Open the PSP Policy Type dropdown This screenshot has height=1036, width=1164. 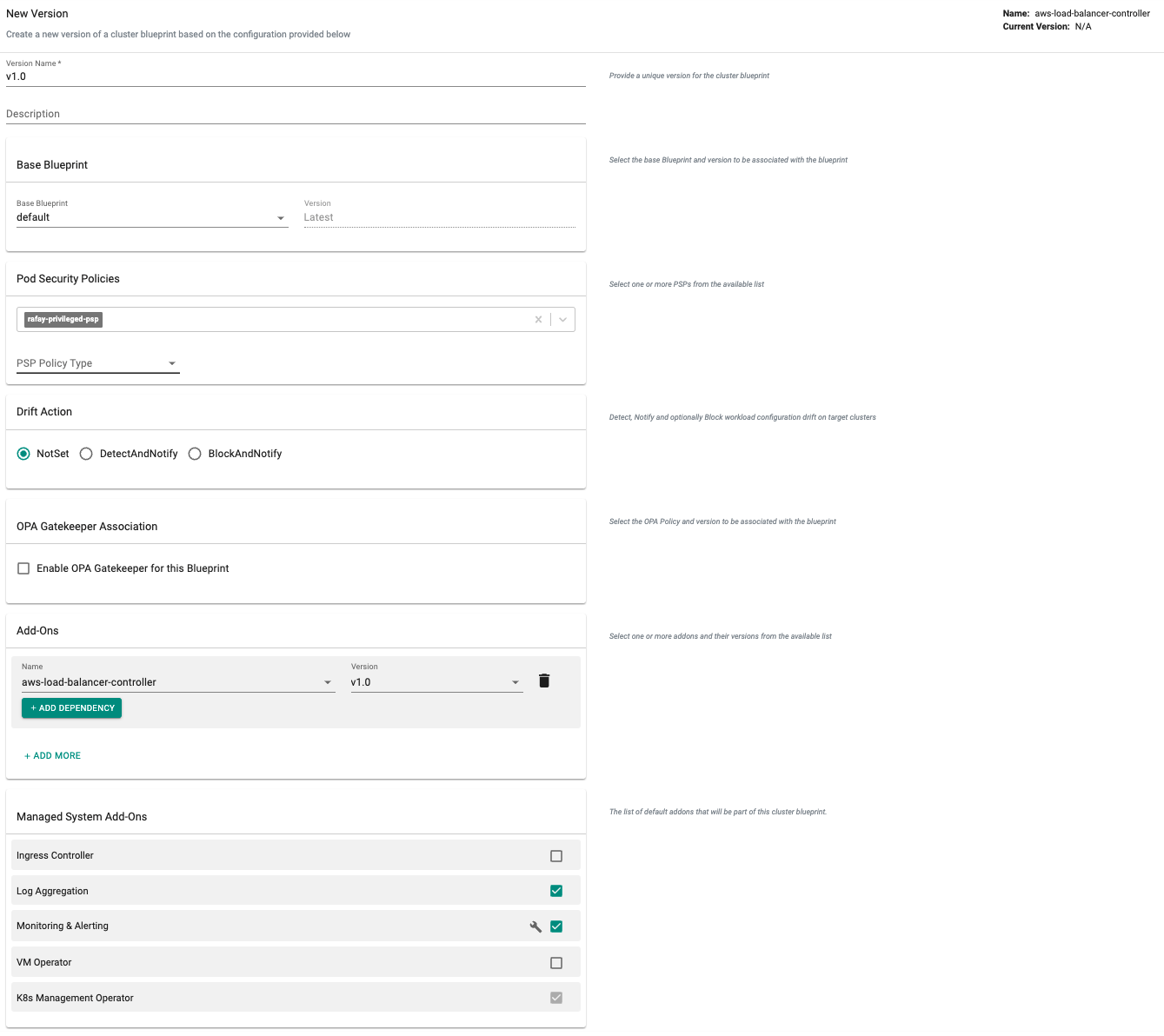click(98, 363)
